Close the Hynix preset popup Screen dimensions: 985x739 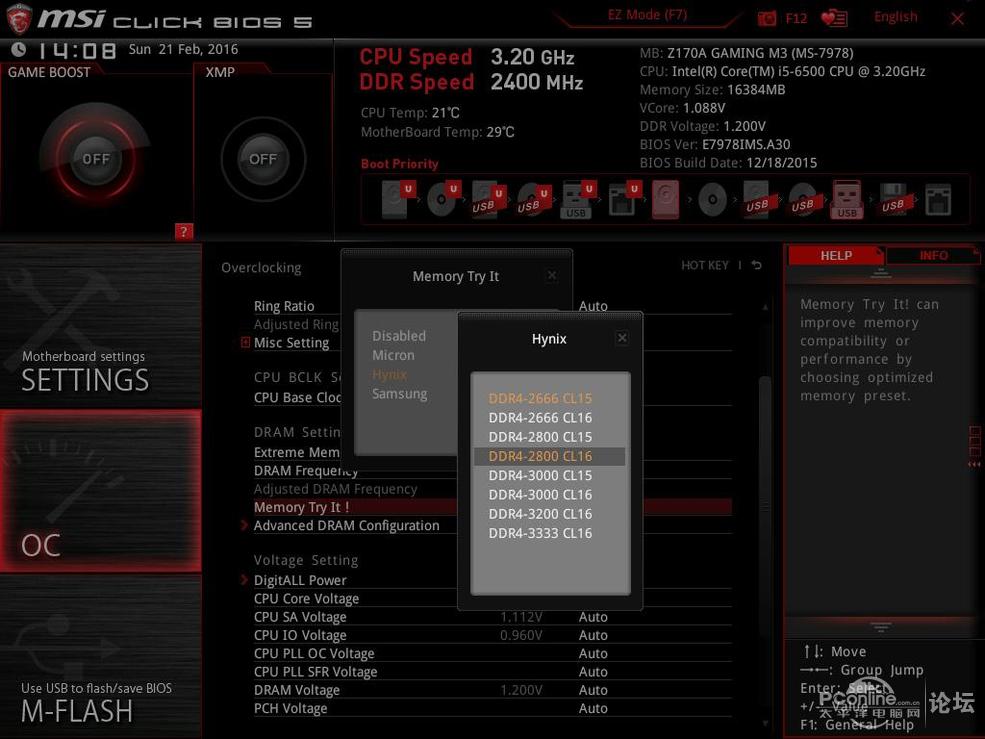click(622, 338)
